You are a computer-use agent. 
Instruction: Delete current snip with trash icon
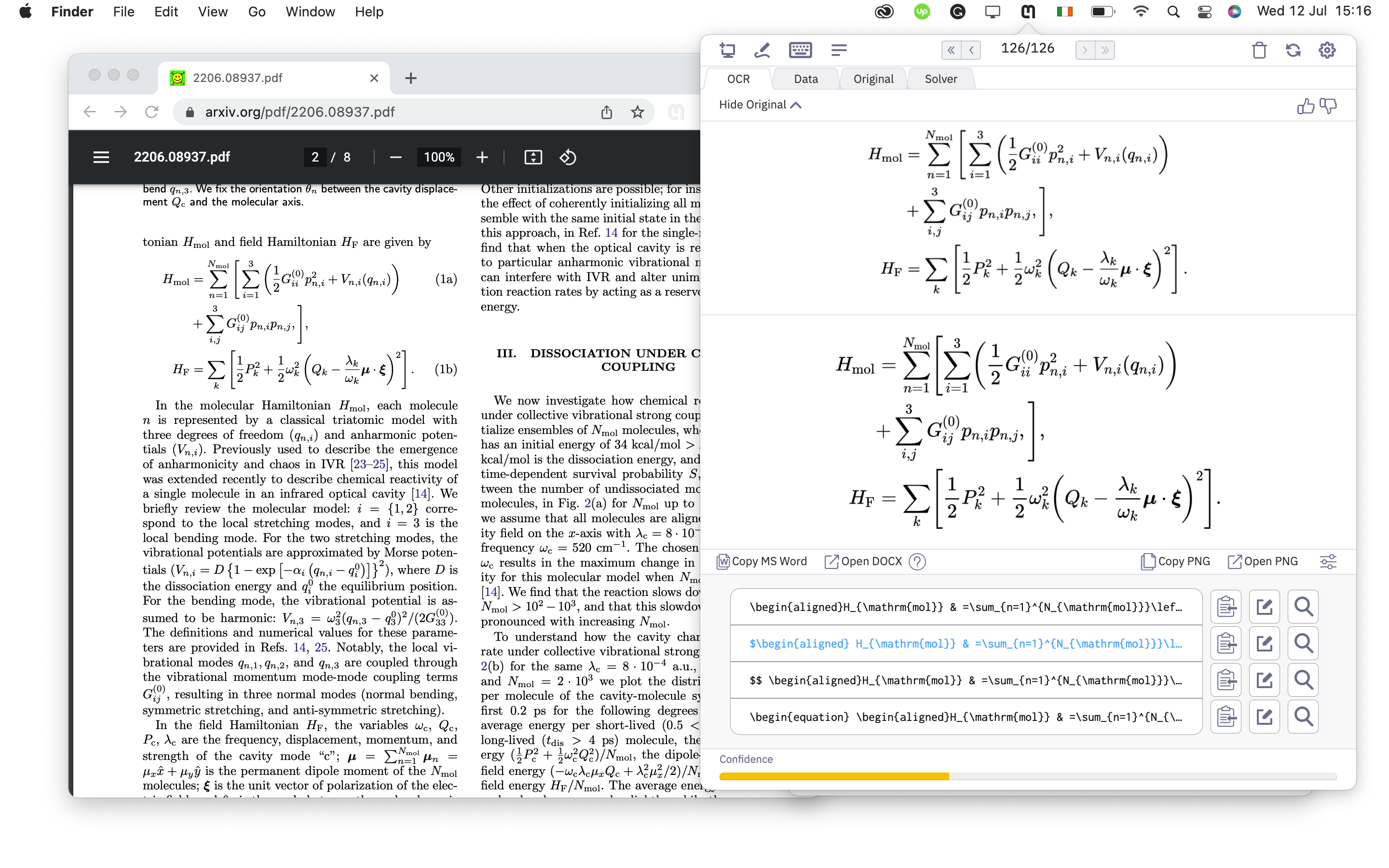point(1259,50)
